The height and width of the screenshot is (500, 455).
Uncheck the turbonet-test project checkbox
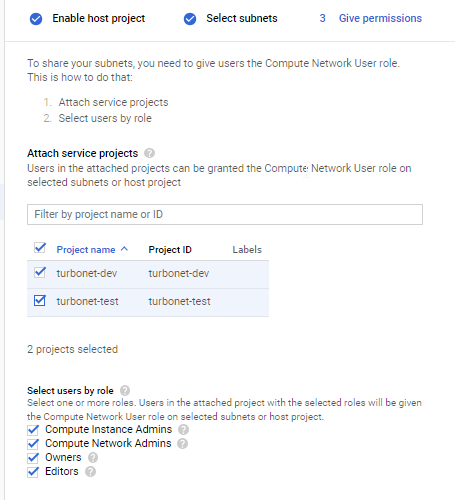coord(40,301)
